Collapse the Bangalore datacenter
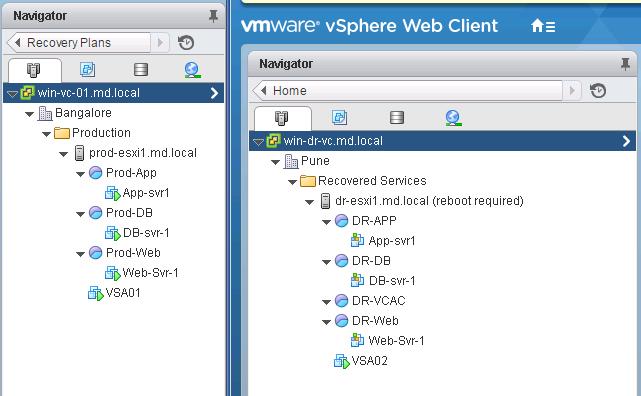The image size is (641, 396). pyautogui.click(x=29, y=114)
